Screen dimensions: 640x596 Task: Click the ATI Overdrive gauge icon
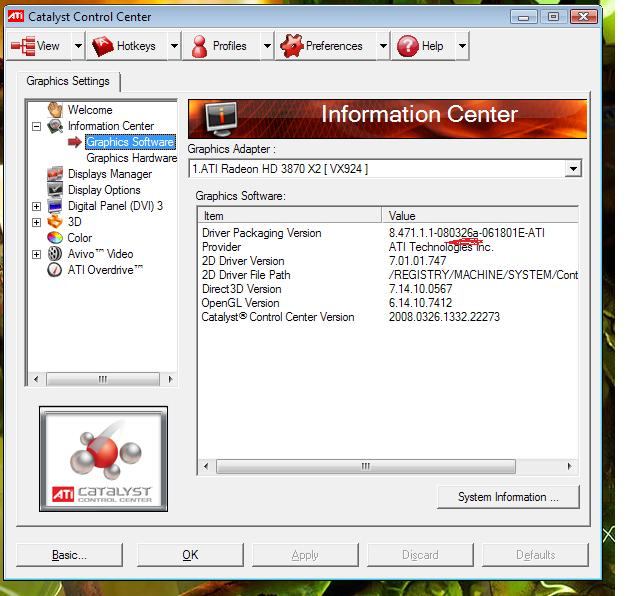click(55, 270)
